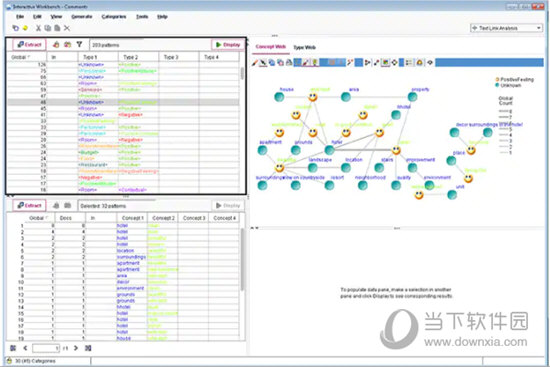
Task: Click the legend list icon in web toolbar
Action: [x=409, y=63]
